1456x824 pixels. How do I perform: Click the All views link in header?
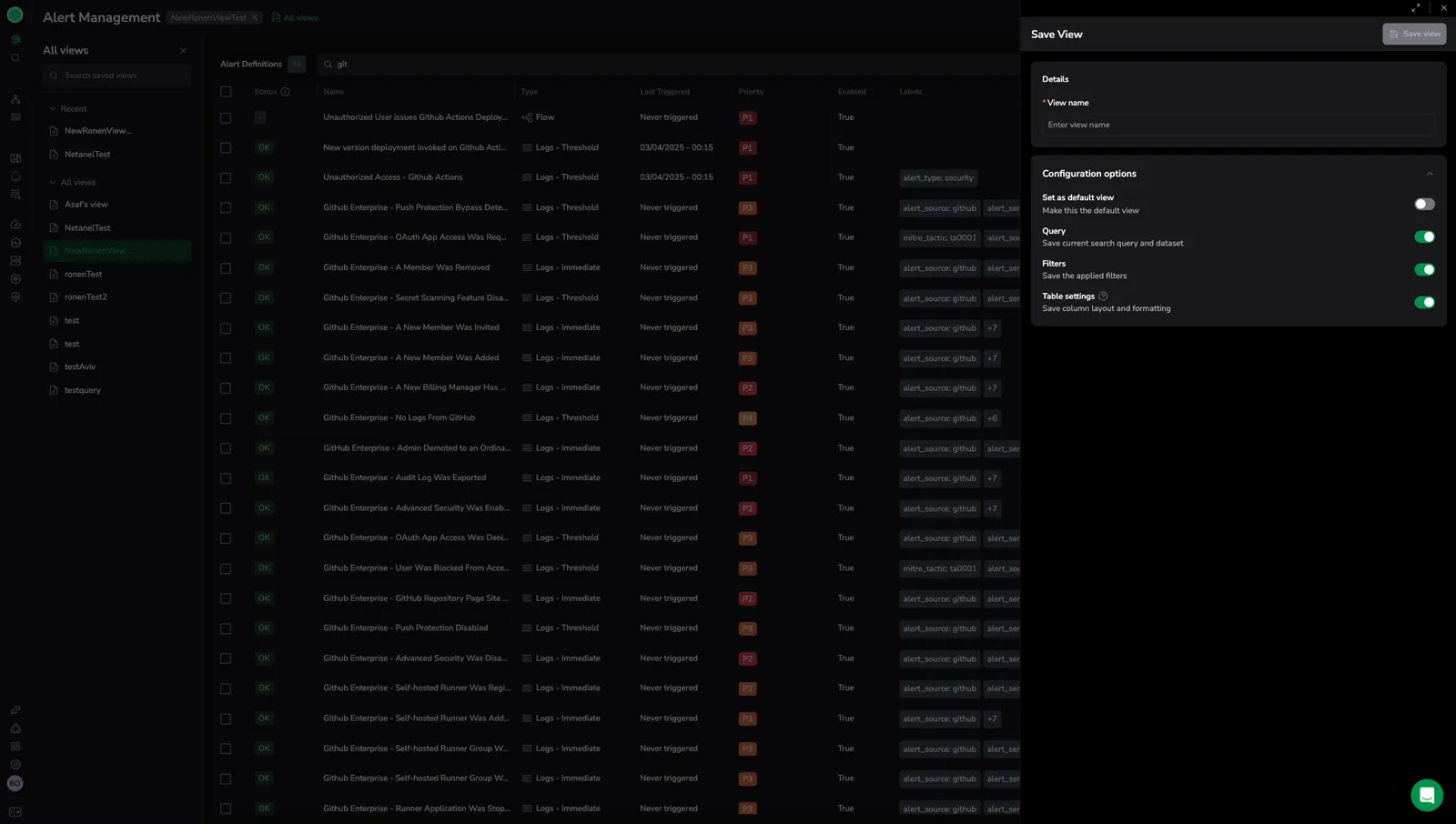pos(295,17)
